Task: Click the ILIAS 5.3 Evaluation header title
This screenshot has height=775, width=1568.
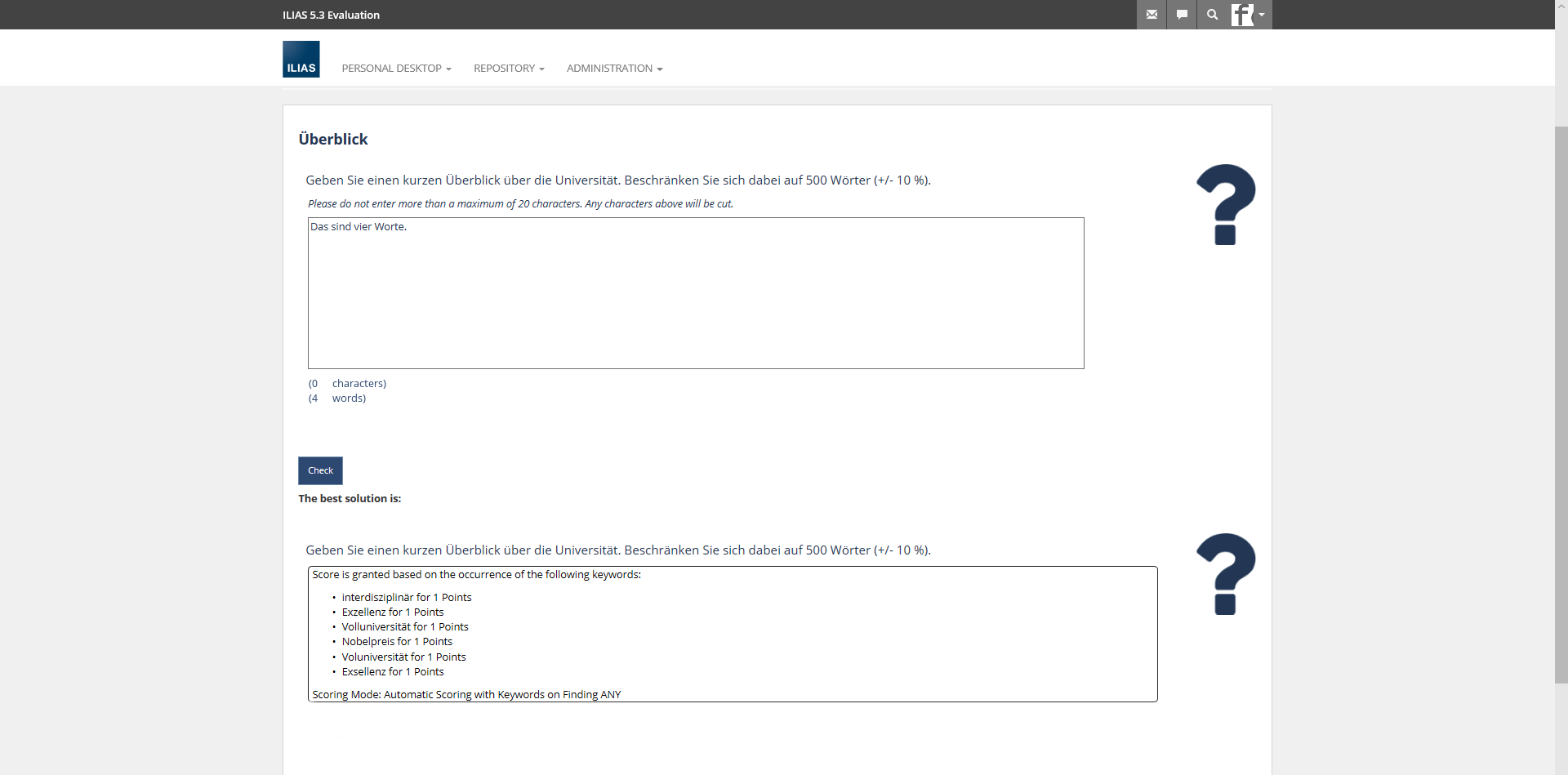Action: coord(331,15)
